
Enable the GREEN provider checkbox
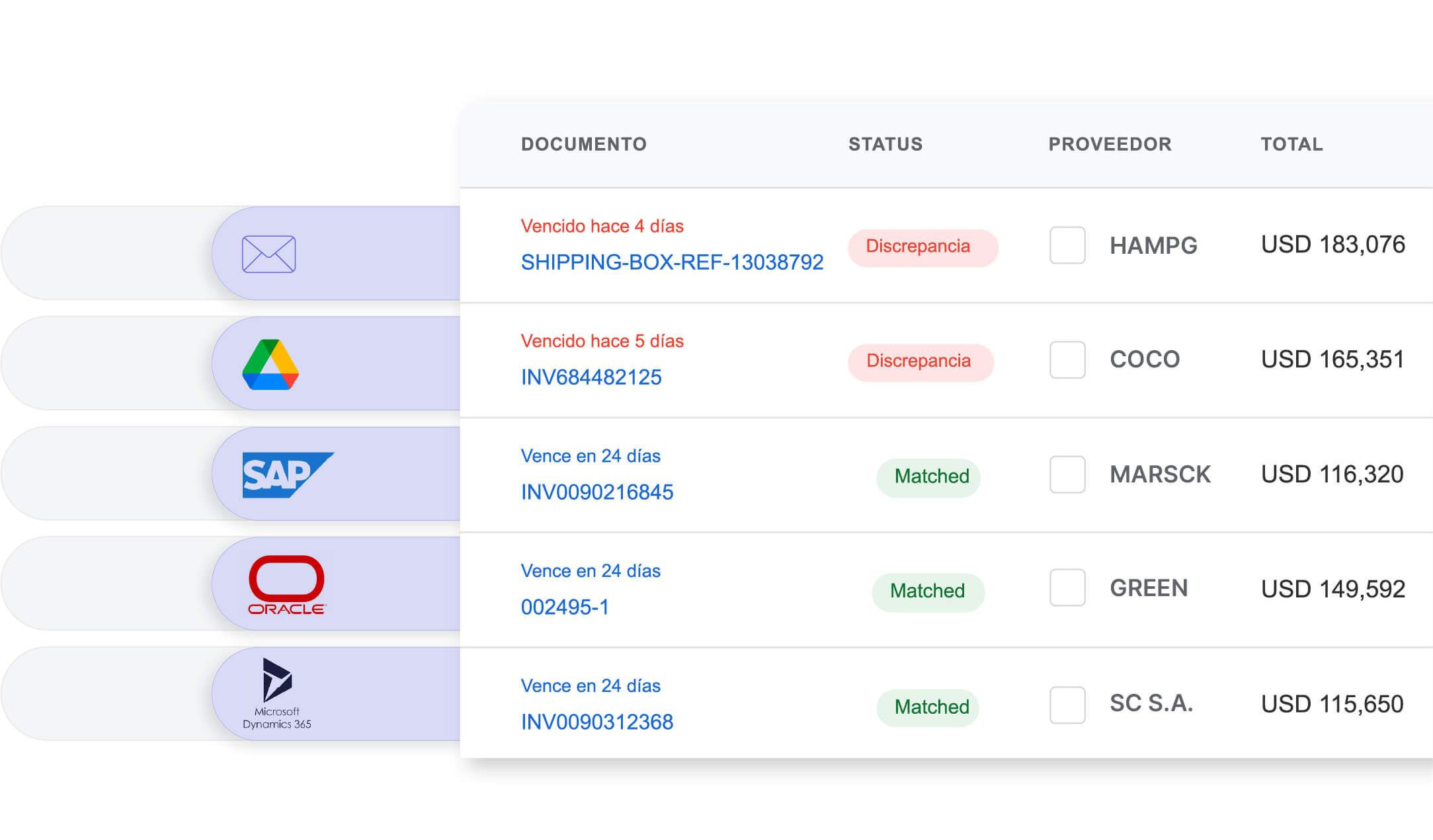[x=1067, y=588]
